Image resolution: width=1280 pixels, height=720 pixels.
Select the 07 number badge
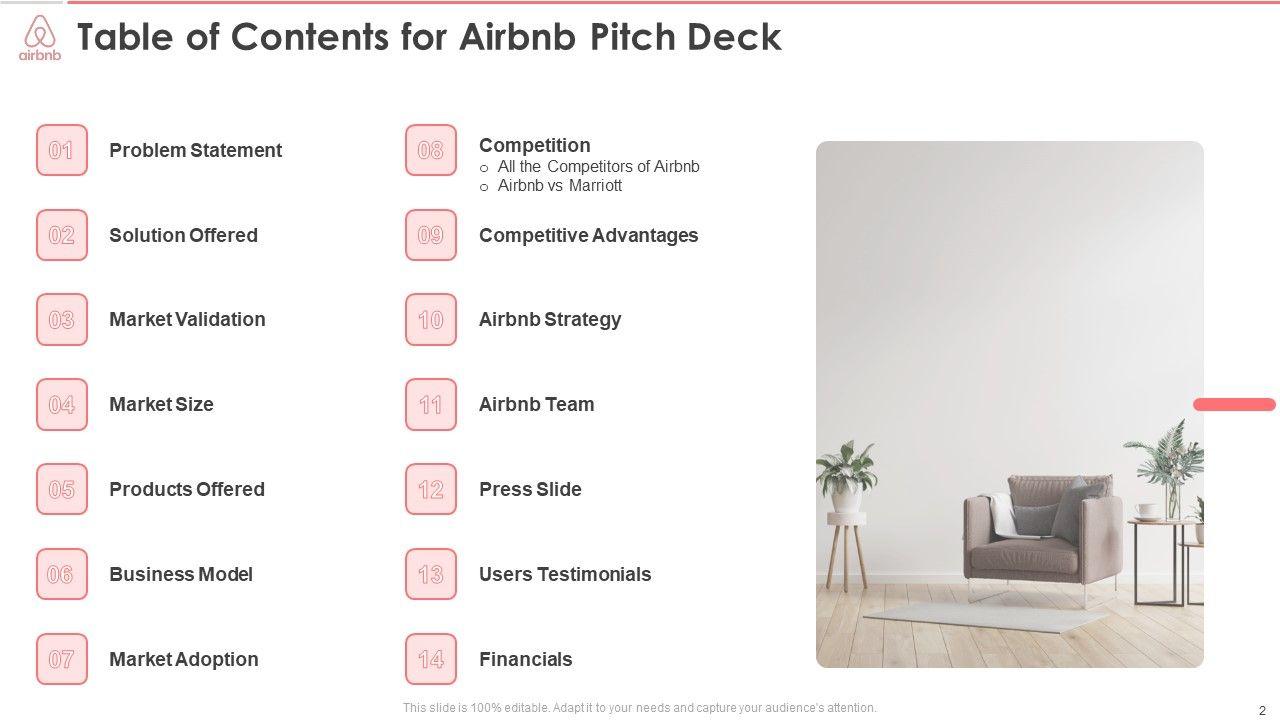(62, 659)
